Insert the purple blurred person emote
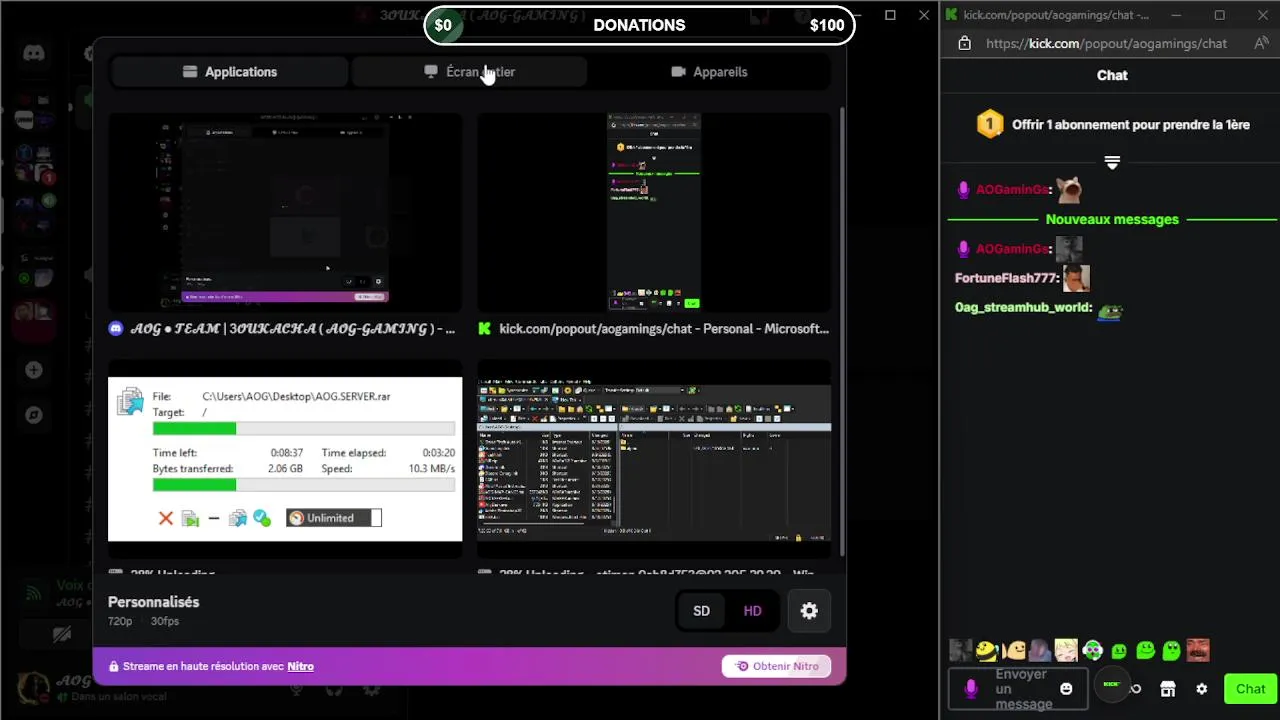The width and height of the screenshot is (1280, 720). [x=1040, y=651]
